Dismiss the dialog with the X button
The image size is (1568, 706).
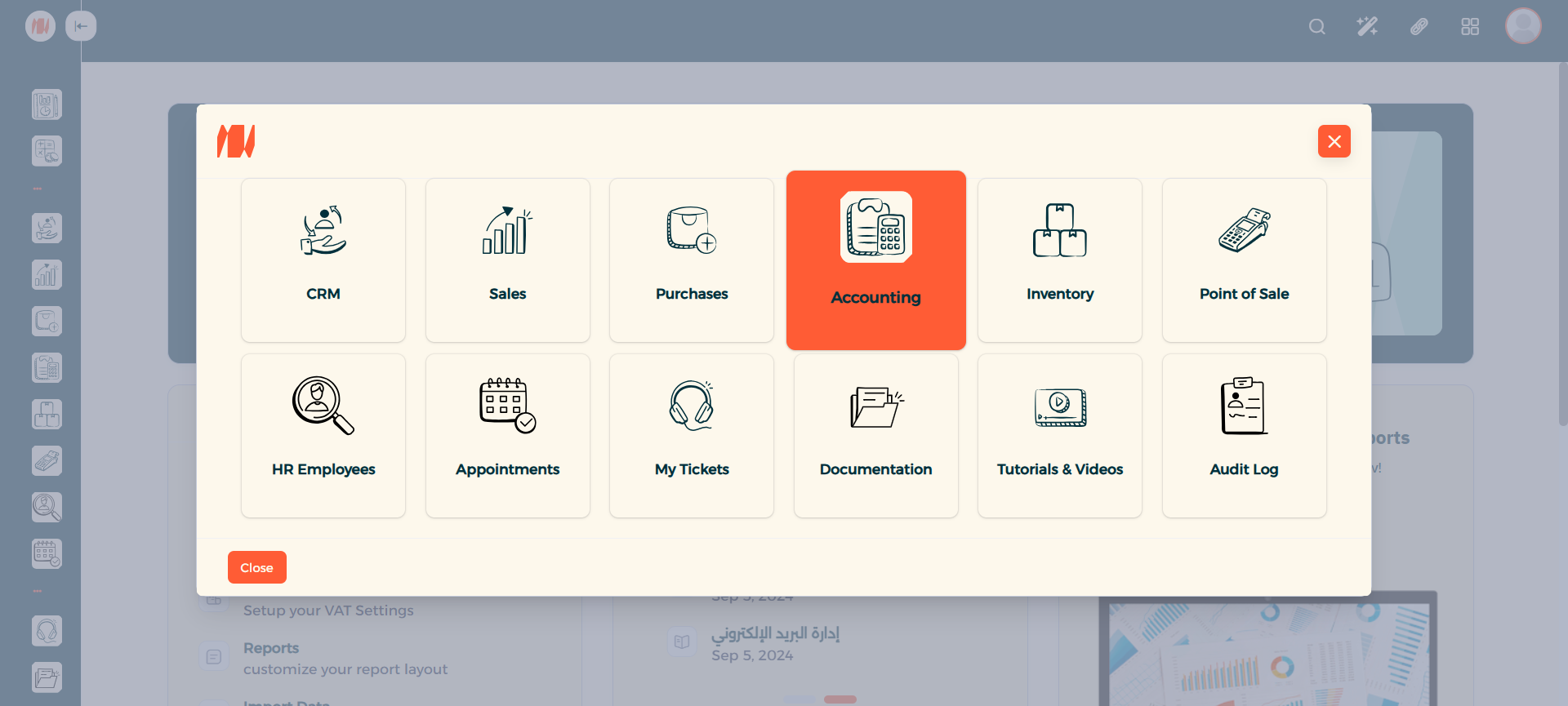pyautogui.click(x=1334, y=141)
